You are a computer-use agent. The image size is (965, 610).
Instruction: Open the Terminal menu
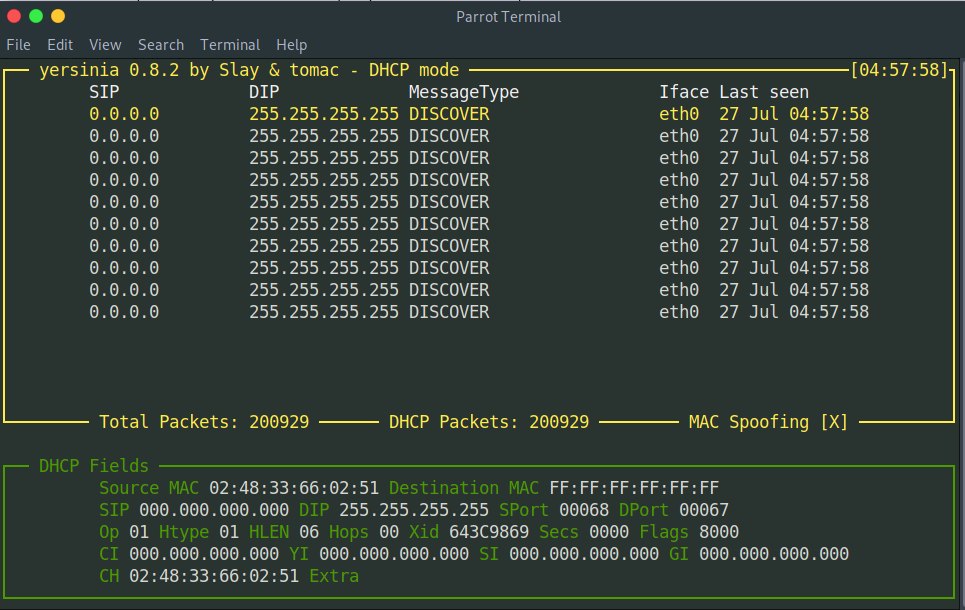coord(230,45)
